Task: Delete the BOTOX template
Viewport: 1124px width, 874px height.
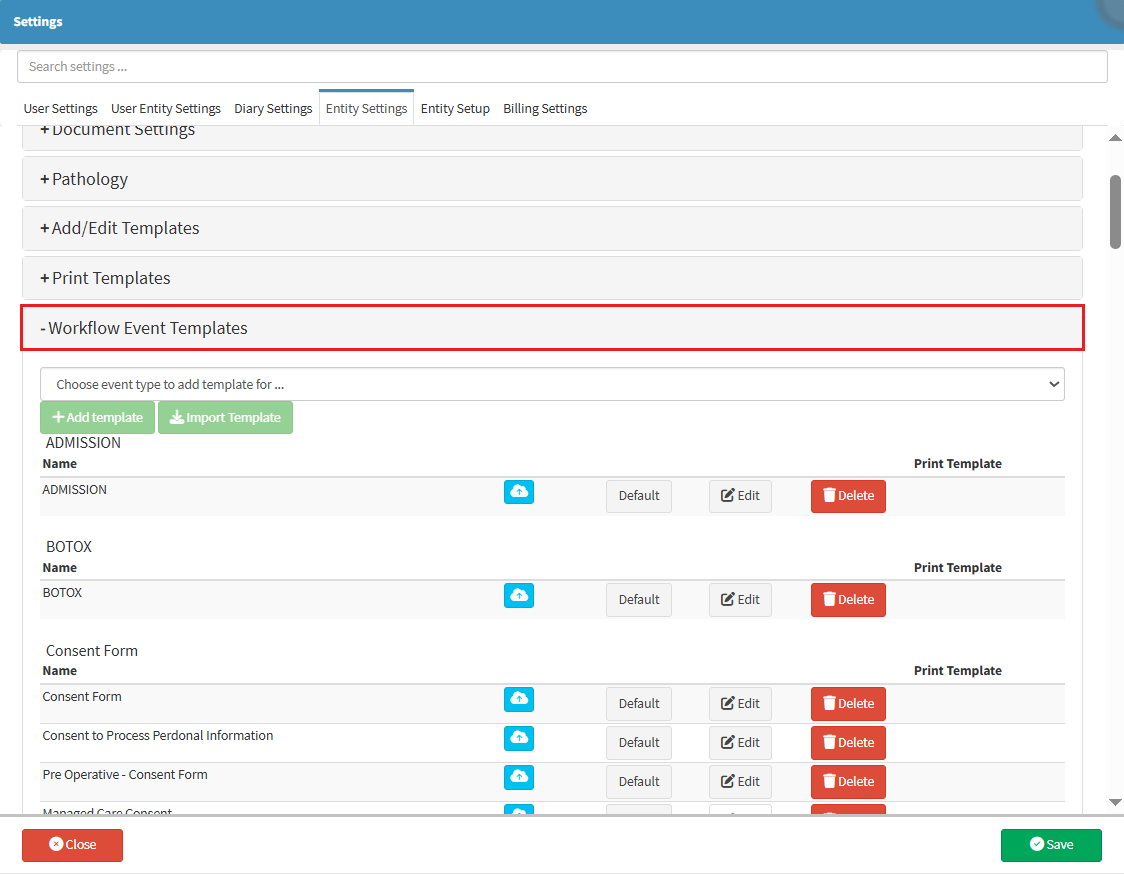Action: 848,600
